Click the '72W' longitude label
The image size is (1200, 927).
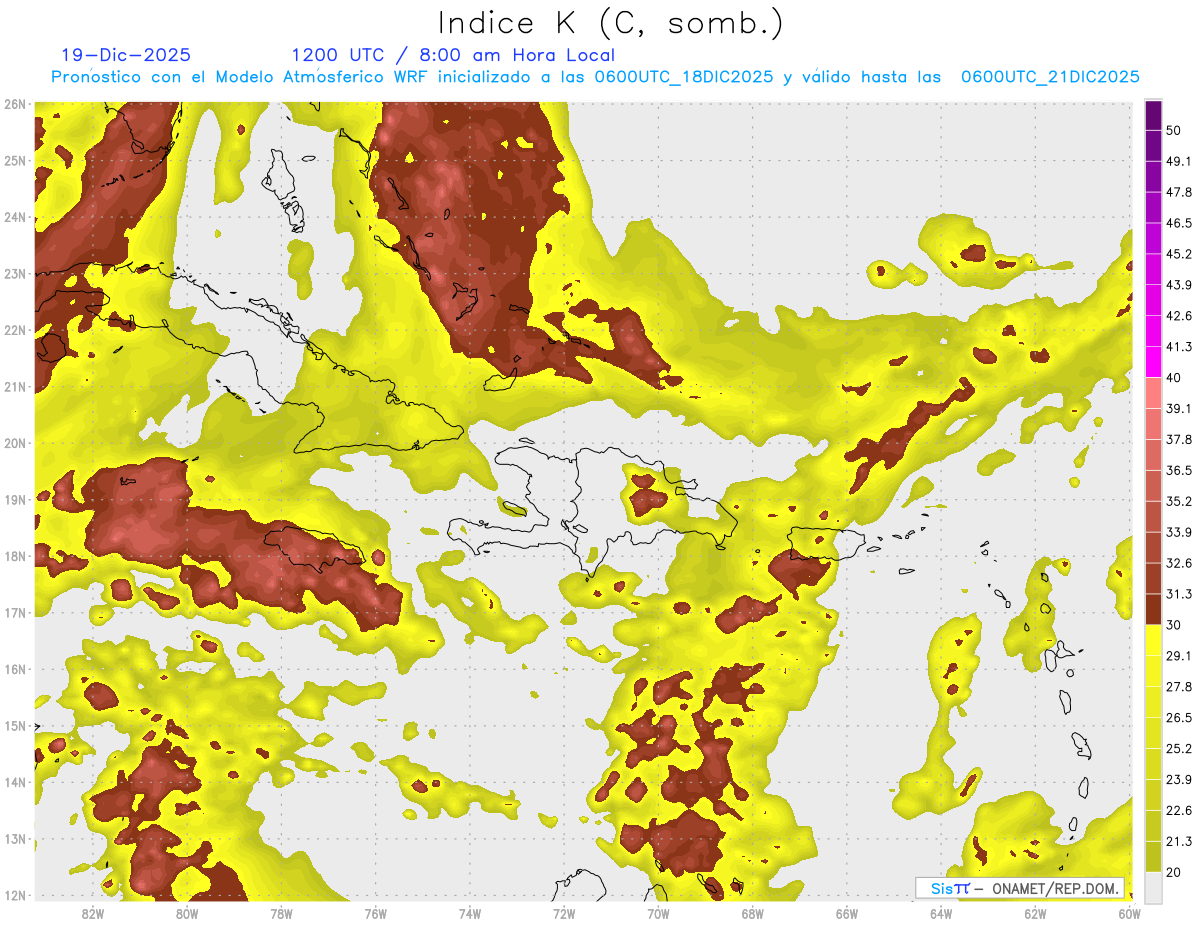(564, 913)
